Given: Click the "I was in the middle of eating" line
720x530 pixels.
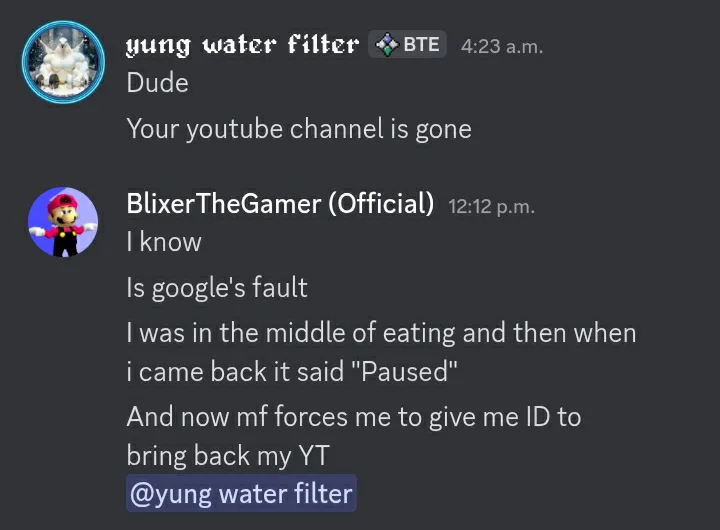Looking at the screenshot, I should (380, 333).
